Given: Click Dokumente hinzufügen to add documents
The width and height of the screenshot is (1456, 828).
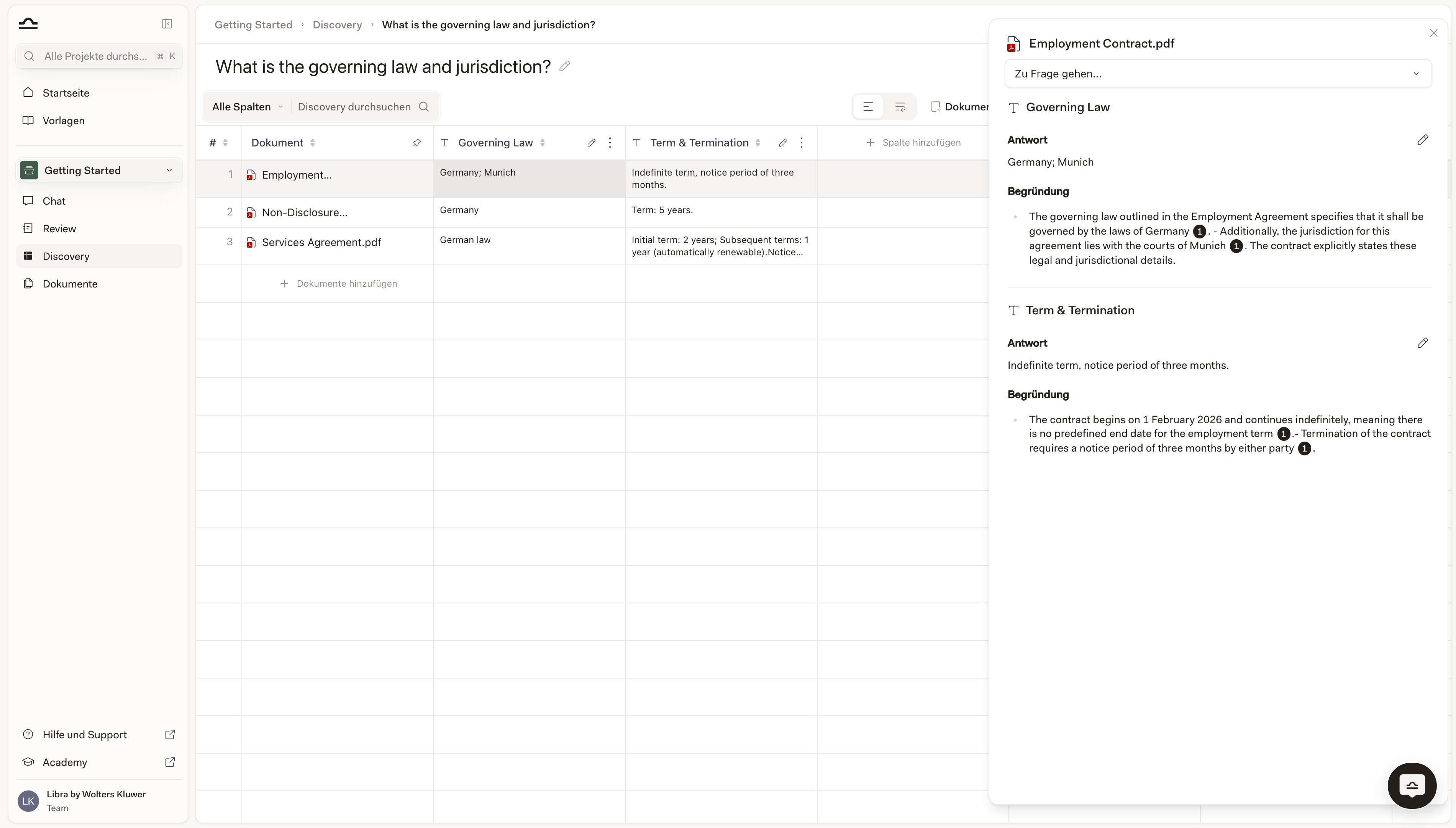Looking at the screenshot, I should pos(339,284).
